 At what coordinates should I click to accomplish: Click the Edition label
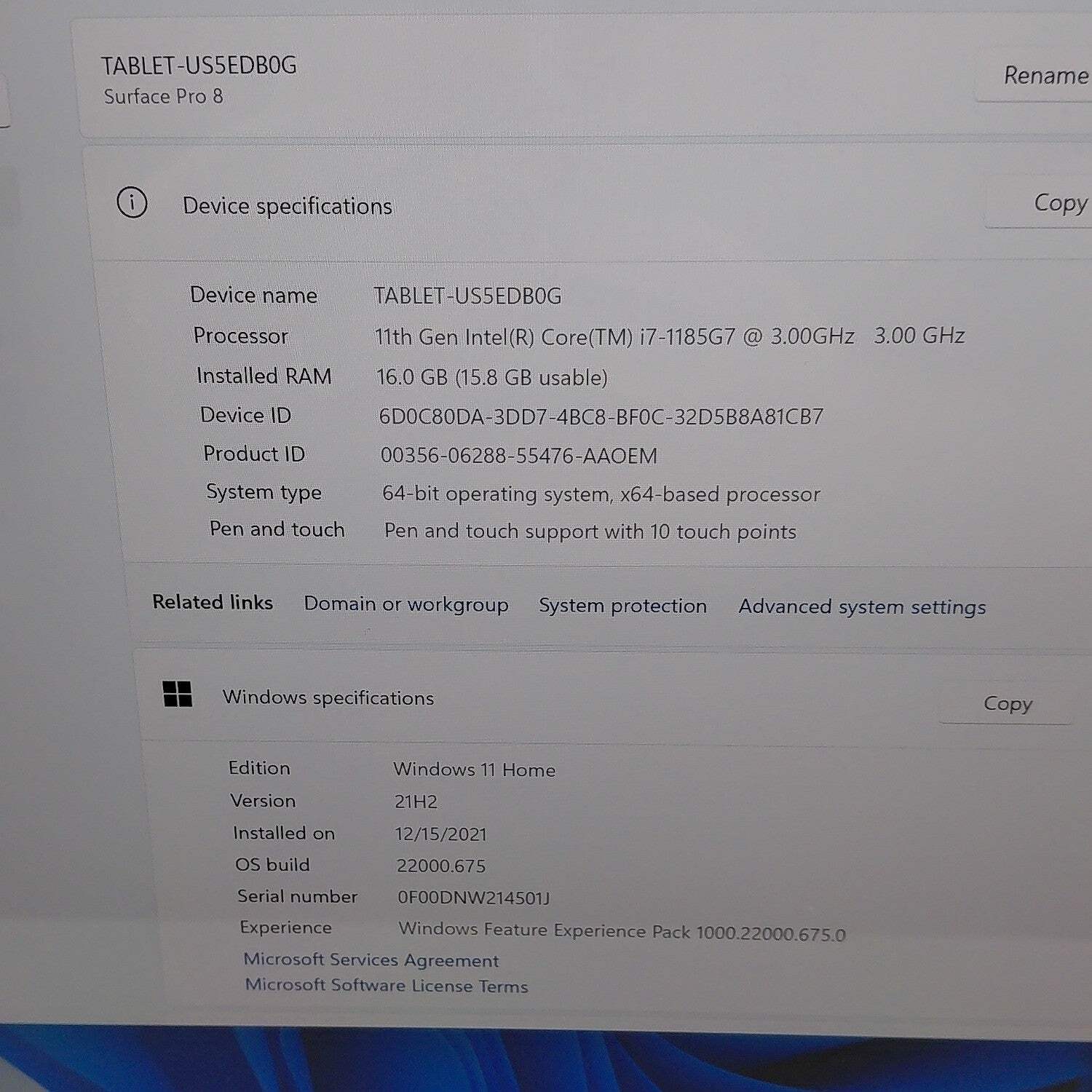click(259, 768)
